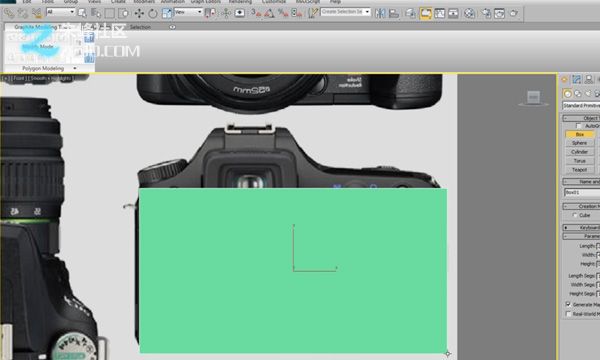Open the Curve Editor icon
Screen dimensions: 600x360
440,14
